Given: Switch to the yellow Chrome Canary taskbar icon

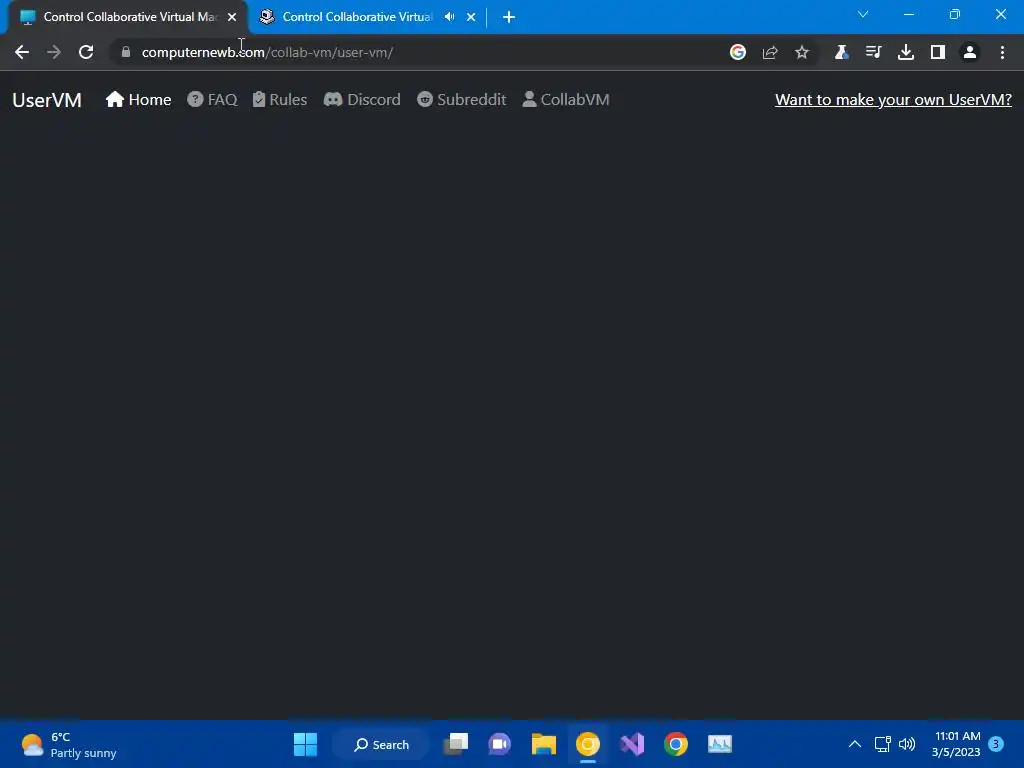Looking at the screenshot, I should click(x=587, y=744).
